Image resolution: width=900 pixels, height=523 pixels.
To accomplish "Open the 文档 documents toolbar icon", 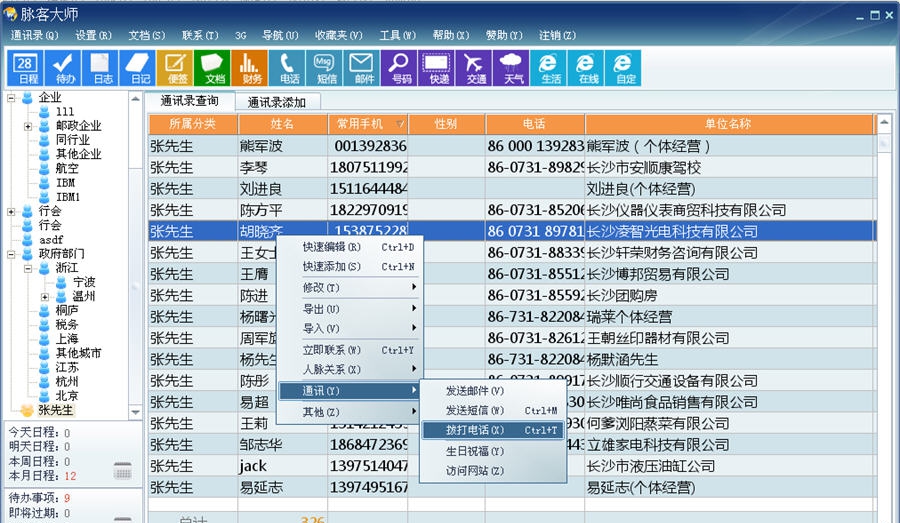I will [x=212, y=68].
